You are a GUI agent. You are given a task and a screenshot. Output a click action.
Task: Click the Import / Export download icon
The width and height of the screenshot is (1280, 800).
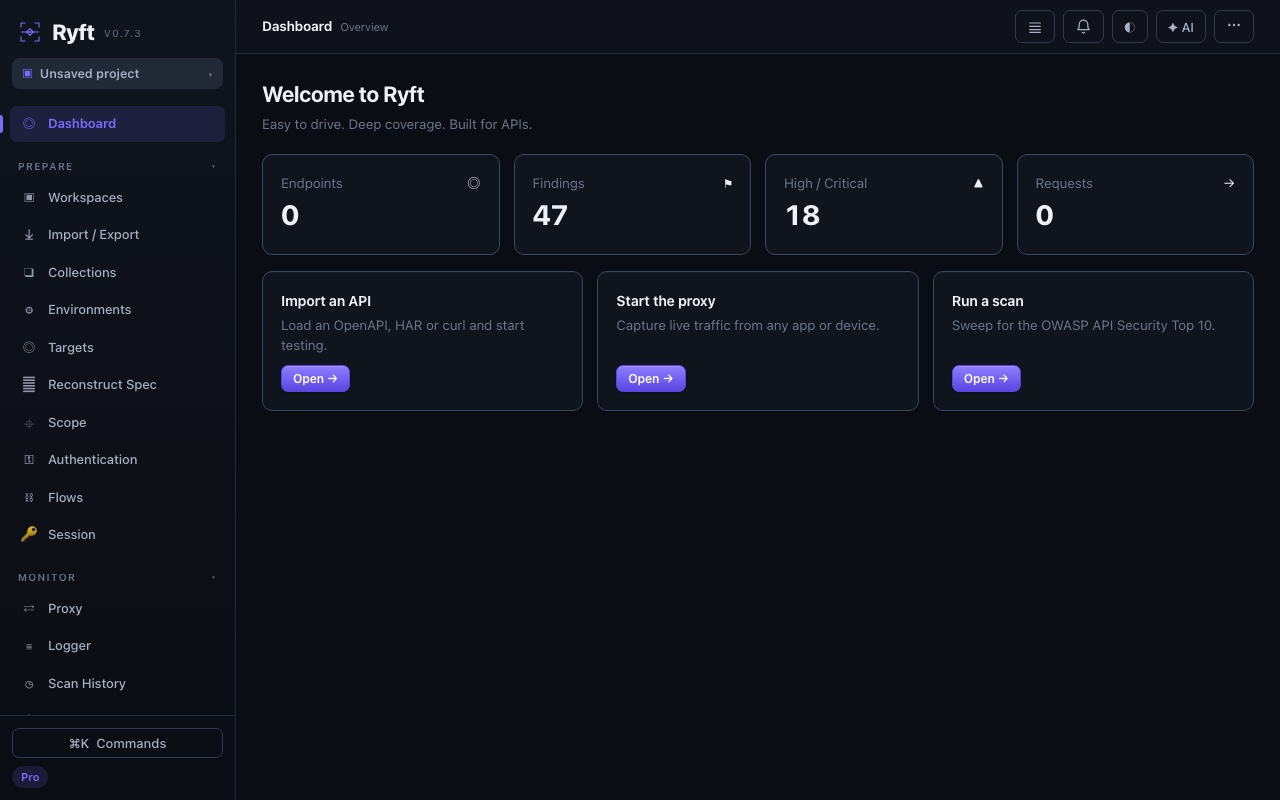point(29,235)
